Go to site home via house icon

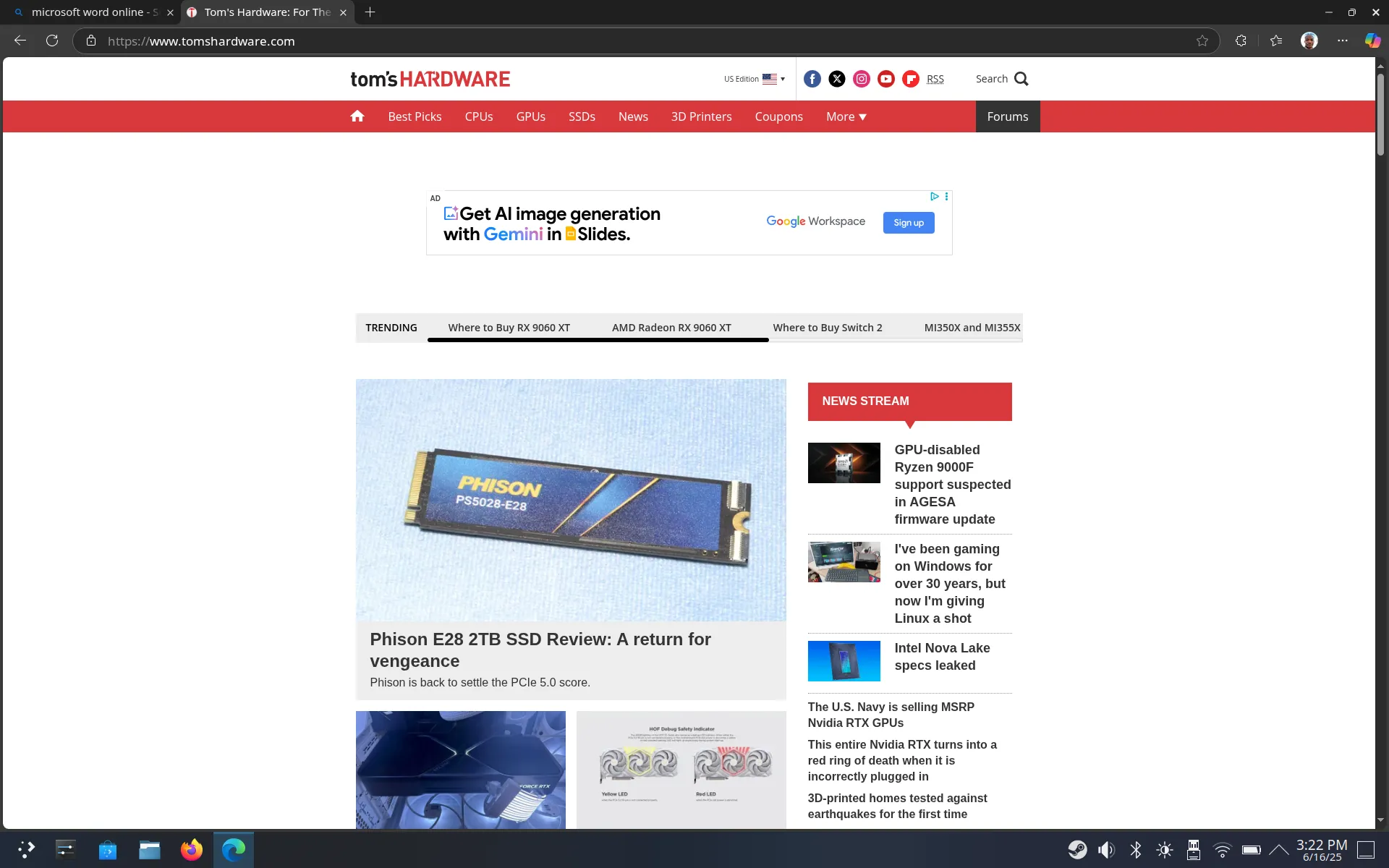click(x=357, y=116)
